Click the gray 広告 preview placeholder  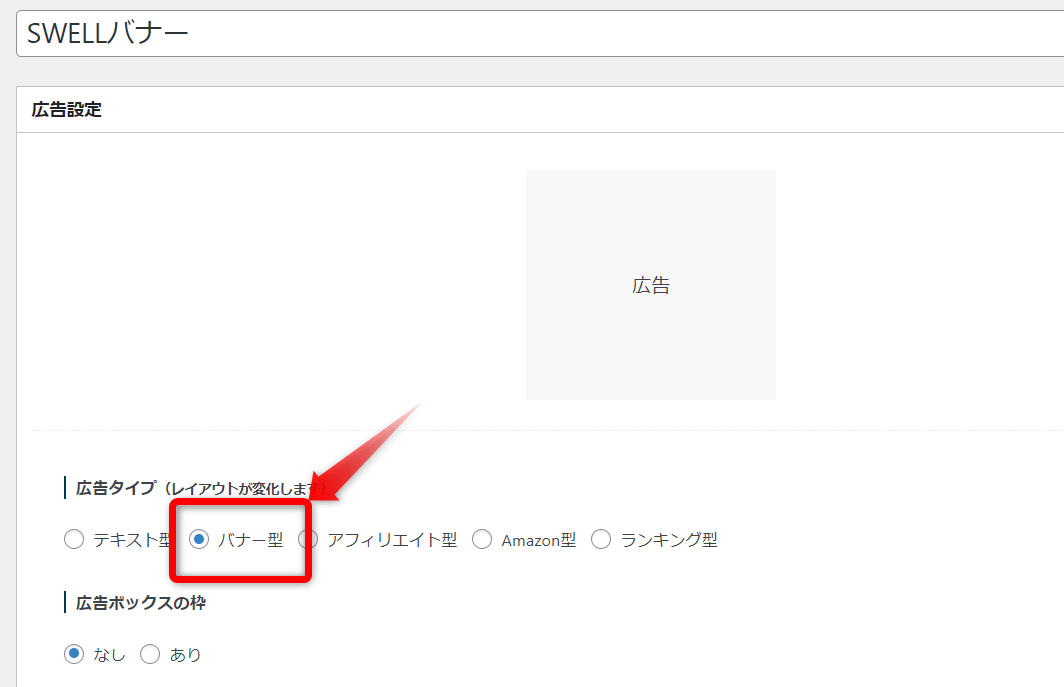click(x=651, y=285)
